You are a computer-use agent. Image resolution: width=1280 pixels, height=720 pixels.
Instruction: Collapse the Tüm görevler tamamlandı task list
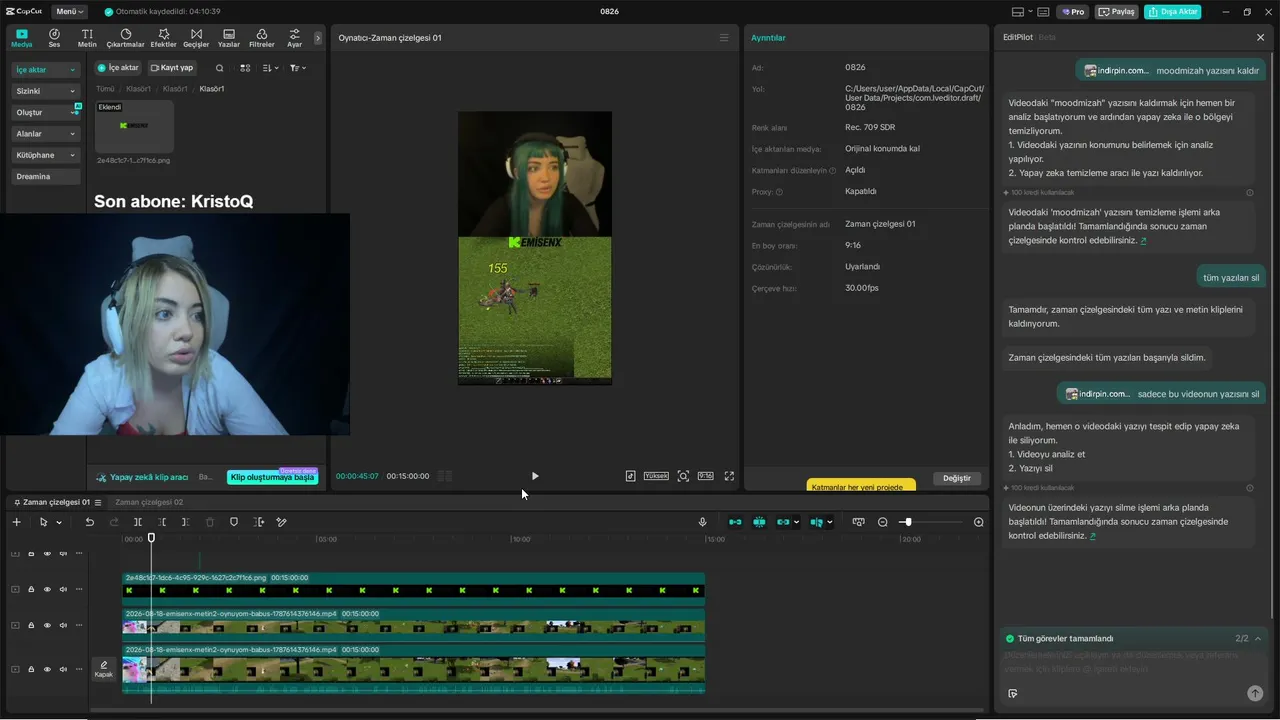[x=1258, y=638]
